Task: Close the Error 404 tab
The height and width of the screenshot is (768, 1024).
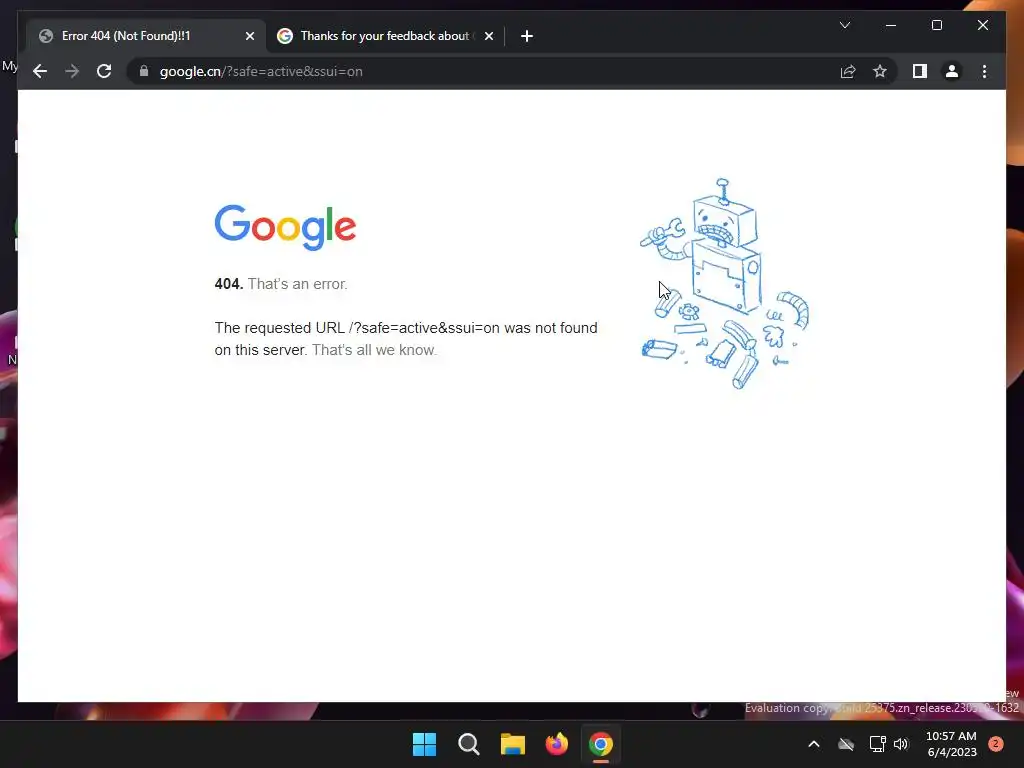Action: [249, 37]
